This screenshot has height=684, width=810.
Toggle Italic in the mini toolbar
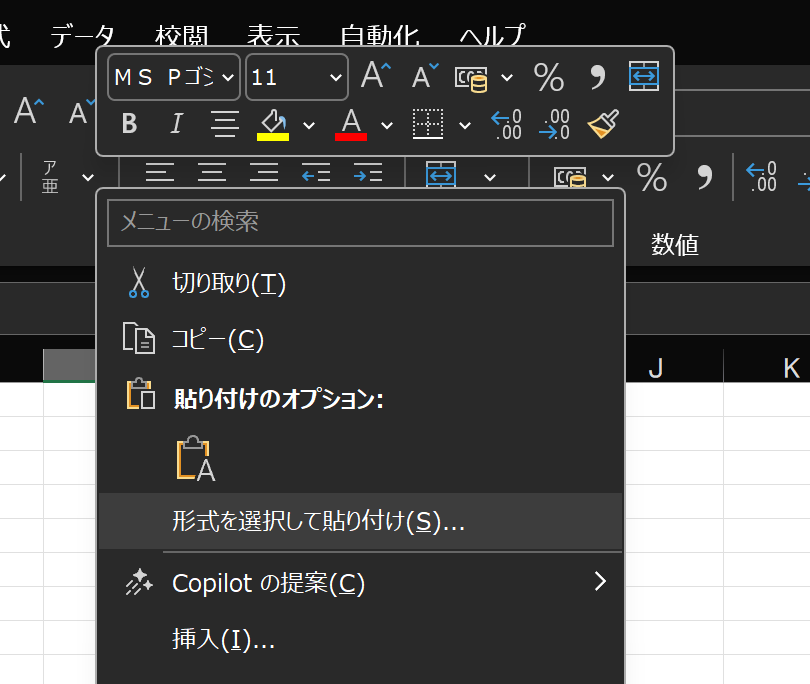pos(177,124)
